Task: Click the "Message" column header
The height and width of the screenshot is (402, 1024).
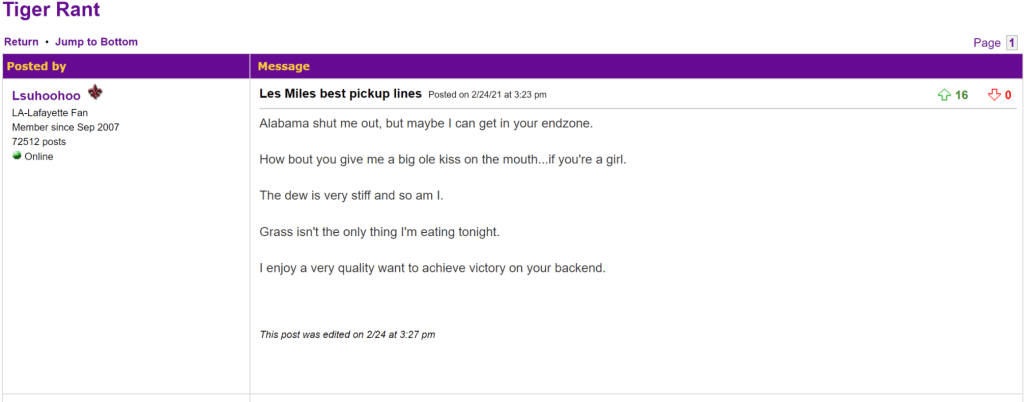Action: click(x=284, y=66)
